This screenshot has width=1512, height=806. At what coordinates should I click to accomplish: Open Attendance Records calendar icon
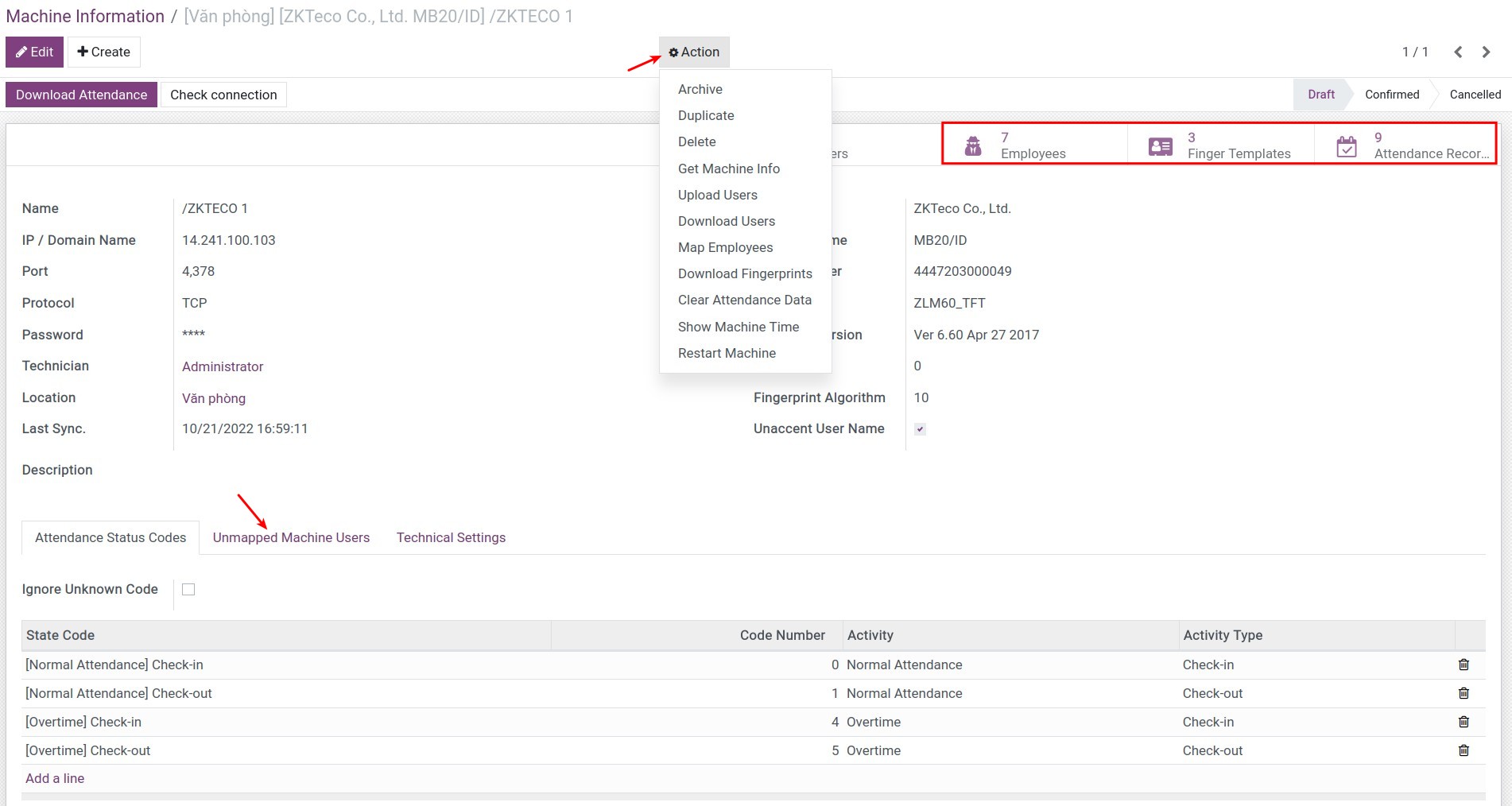tap(1346, 146)
